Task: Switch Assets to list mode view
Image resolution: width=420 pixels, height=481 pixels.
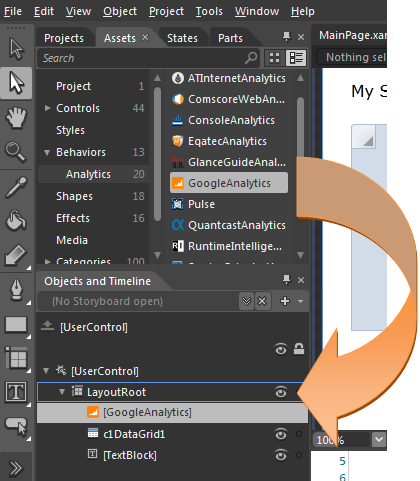Action: pyautogui.click(x=296, y=58)
